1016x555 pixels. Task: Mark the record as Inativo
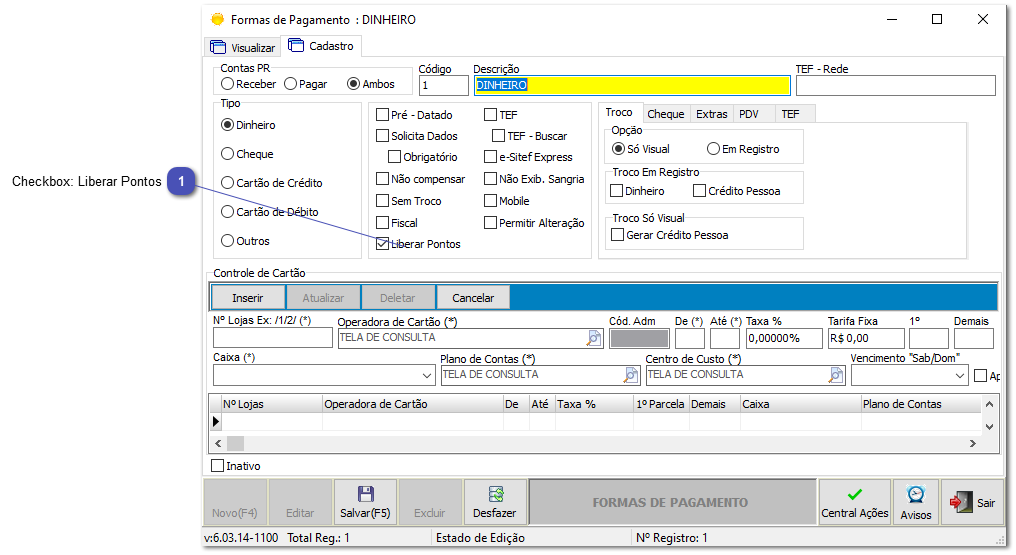[x=218, y=465]
